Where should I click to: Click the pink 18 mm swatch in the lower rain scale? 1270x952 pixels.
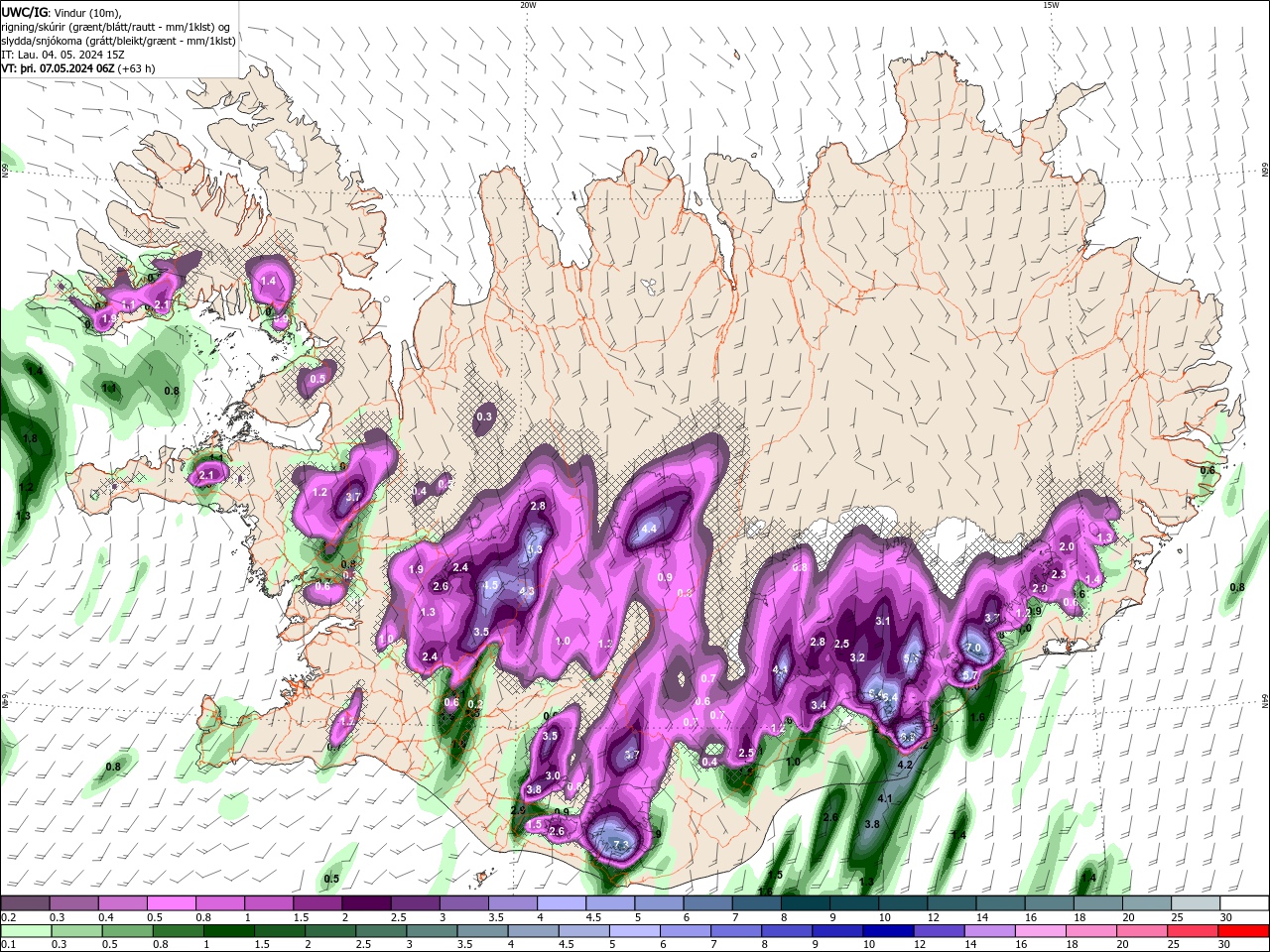[1092, 931]
